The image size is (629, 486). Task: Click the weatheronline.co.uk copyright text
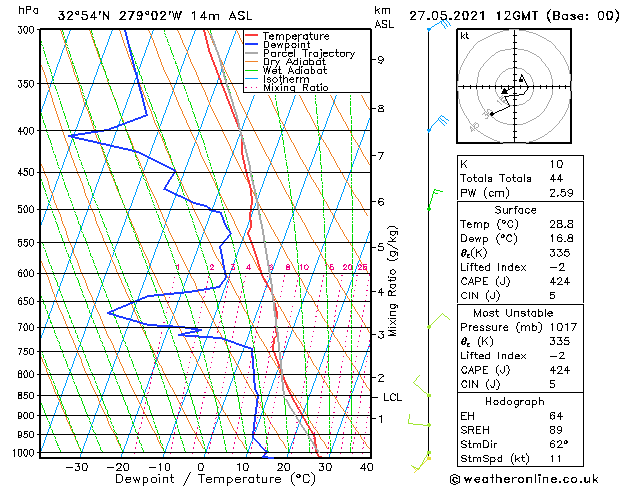click(524, 479)
